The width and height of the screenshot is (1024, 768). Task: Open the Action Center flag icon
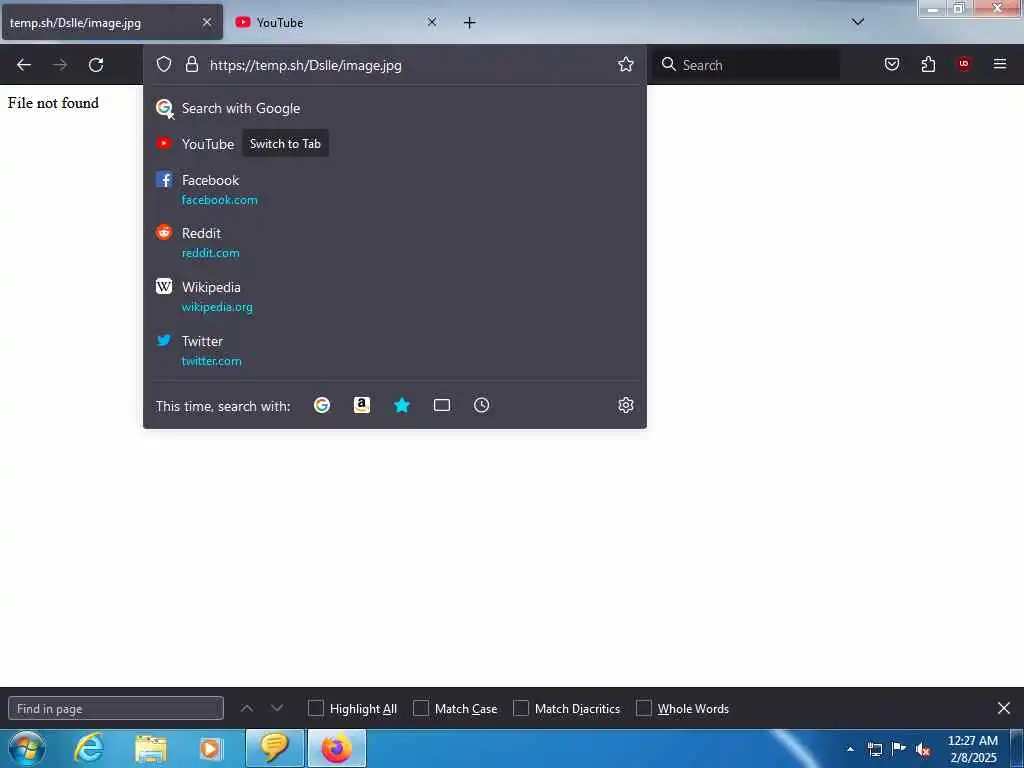pos(899,749)
